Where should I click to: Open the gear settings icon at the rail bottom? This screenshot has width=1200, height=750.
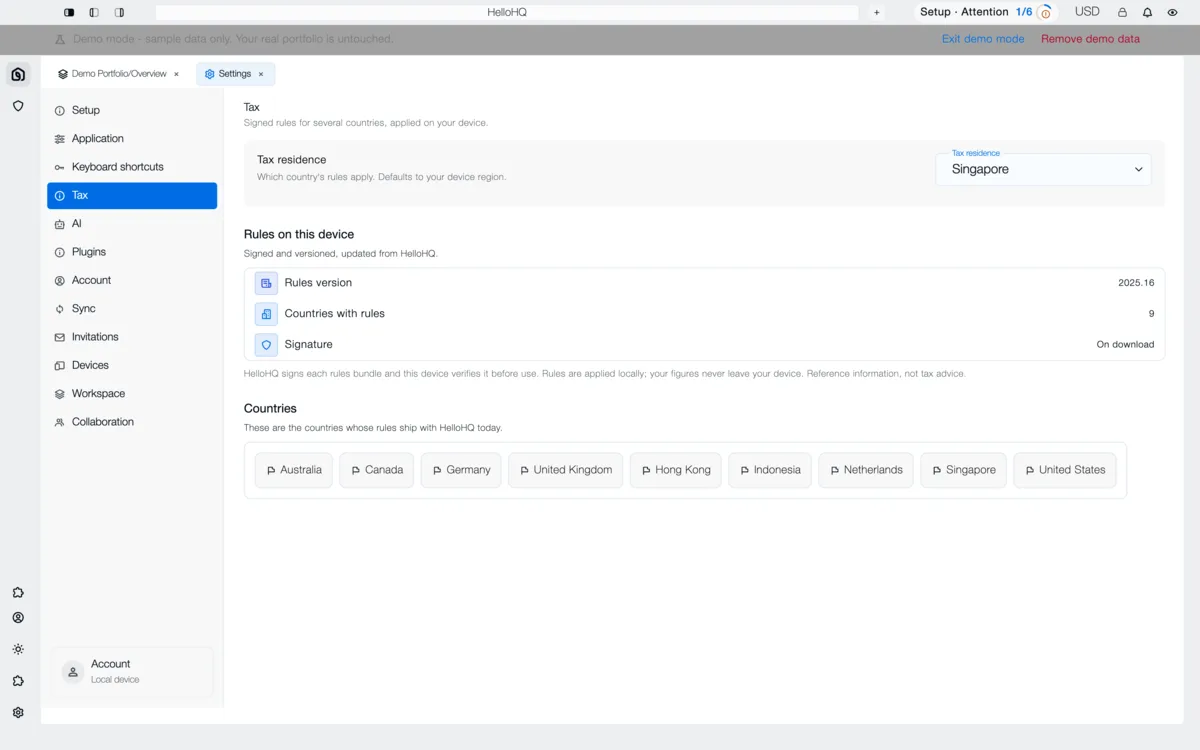coord(18,713)
